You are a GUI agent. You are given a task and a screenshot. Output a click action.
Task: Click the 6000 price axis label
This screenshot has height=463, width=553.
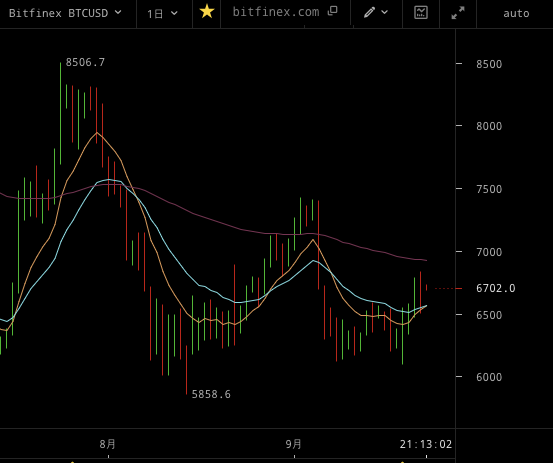[x=489, y=377]
